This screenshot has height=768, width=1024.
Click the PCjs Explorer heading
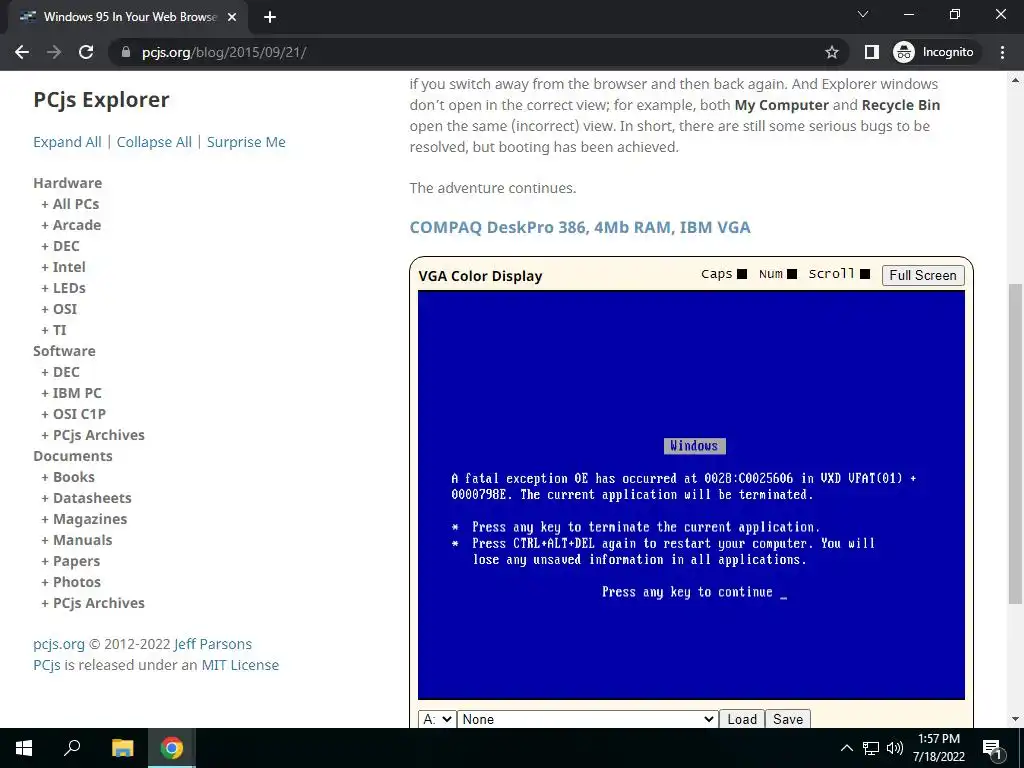point(101,99)
